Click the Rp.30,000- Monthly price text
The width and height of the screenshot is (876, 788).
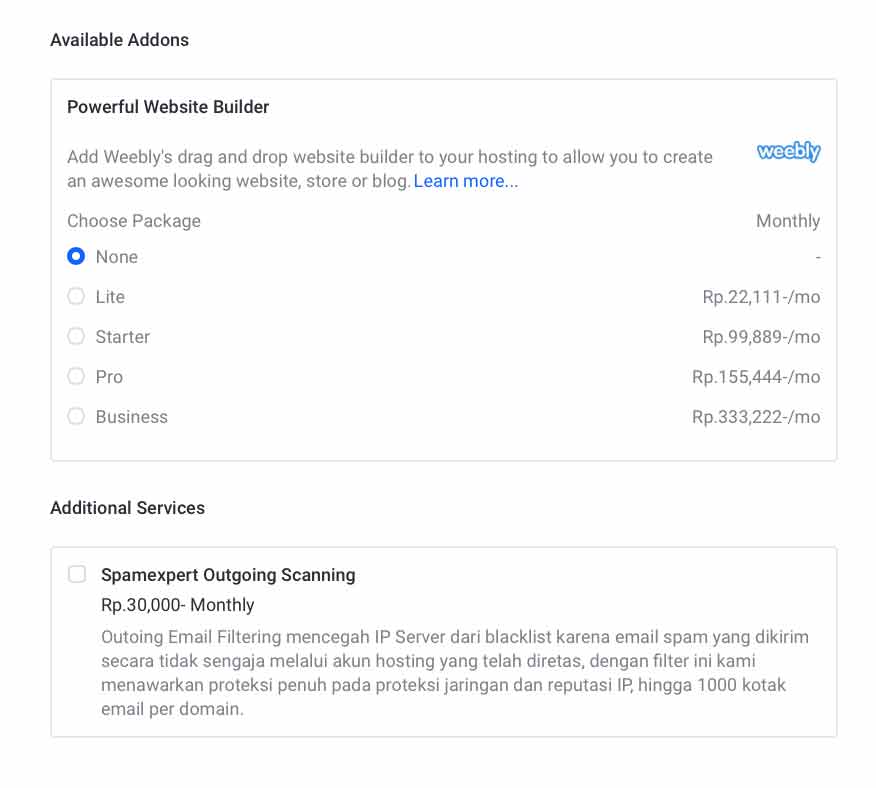pos(178,605)
